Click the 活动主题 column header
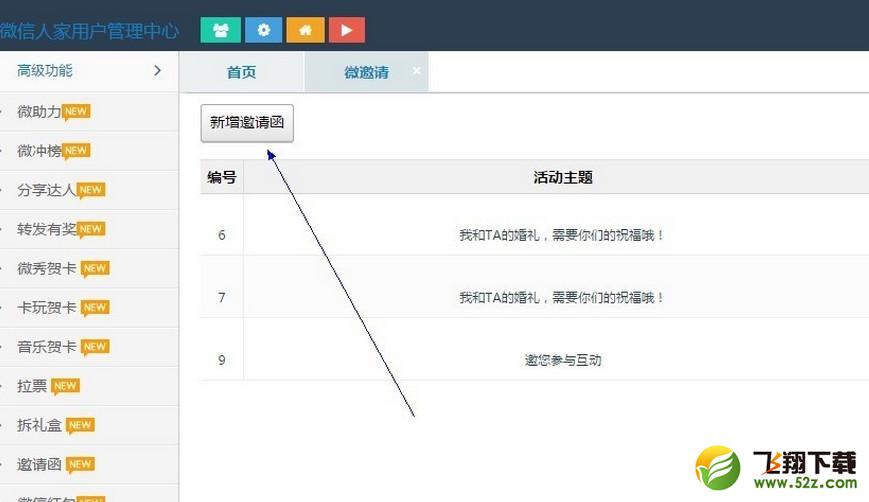Screen dimensions: 869x502 563,177
